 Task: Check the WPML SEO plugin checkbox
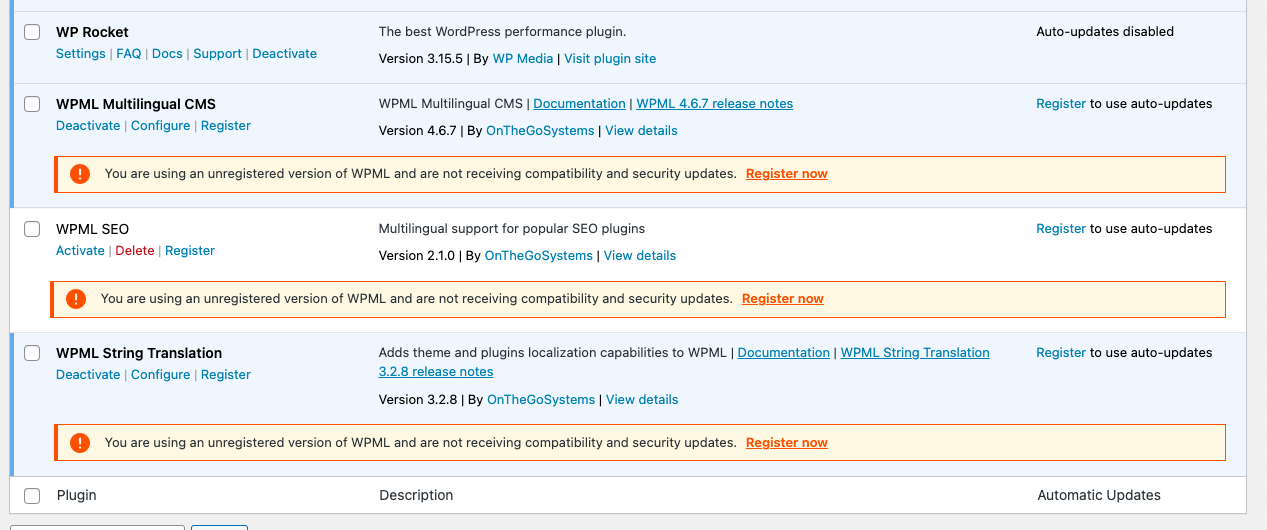tap(32, 229)
